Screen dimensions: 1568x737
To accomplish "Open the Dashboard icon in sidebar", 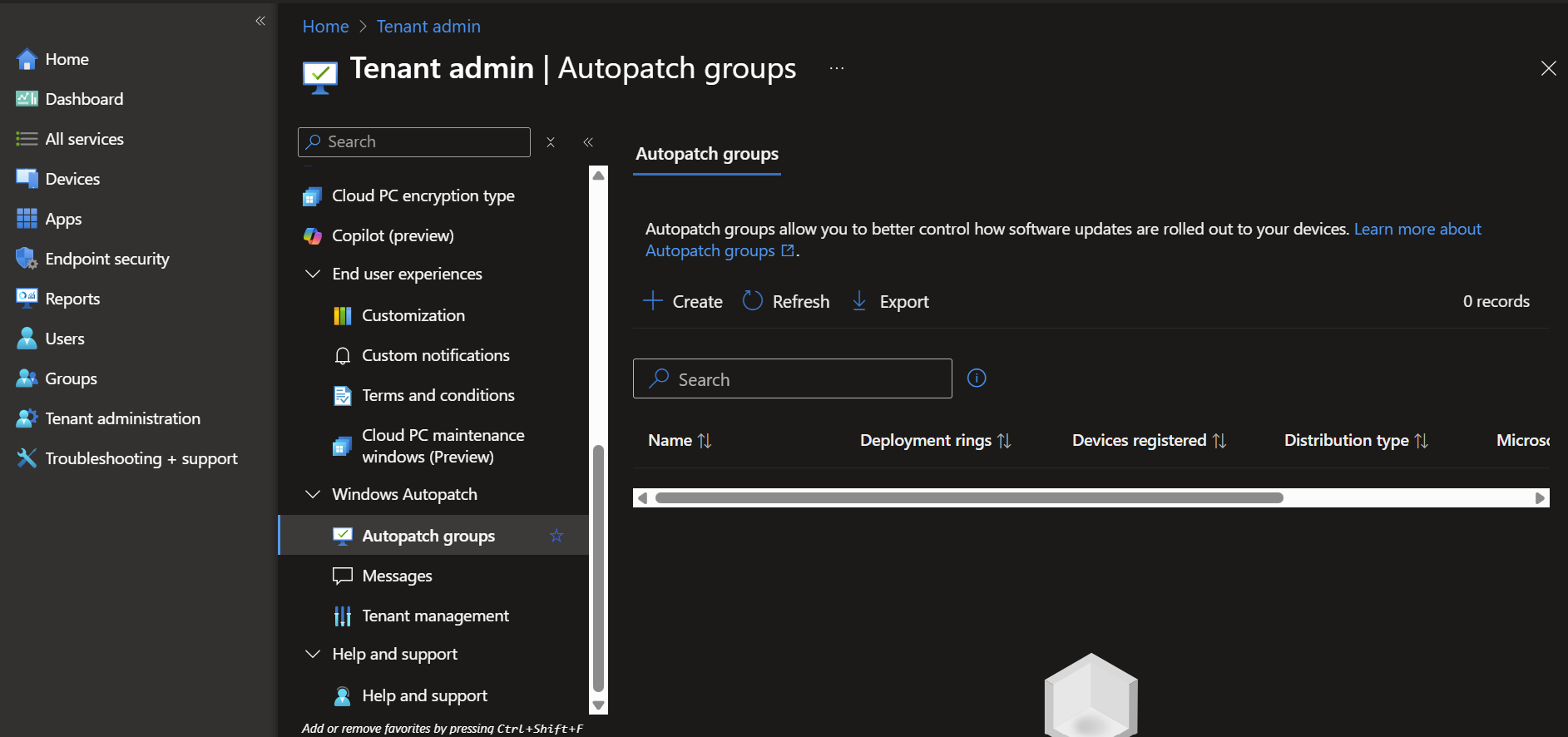I will (x=27, y=99).
